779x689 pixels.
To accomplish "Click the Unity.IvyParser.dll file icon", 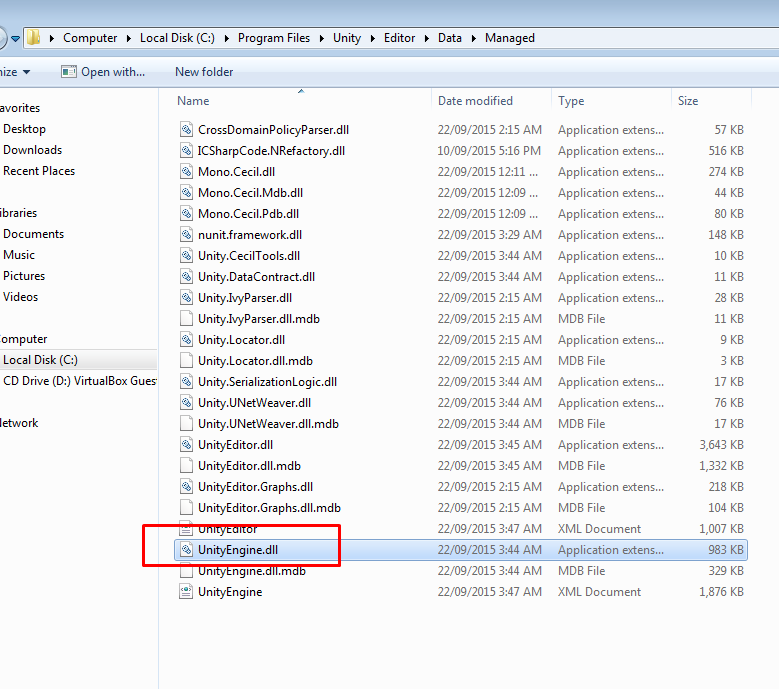I will click(186, 298).
